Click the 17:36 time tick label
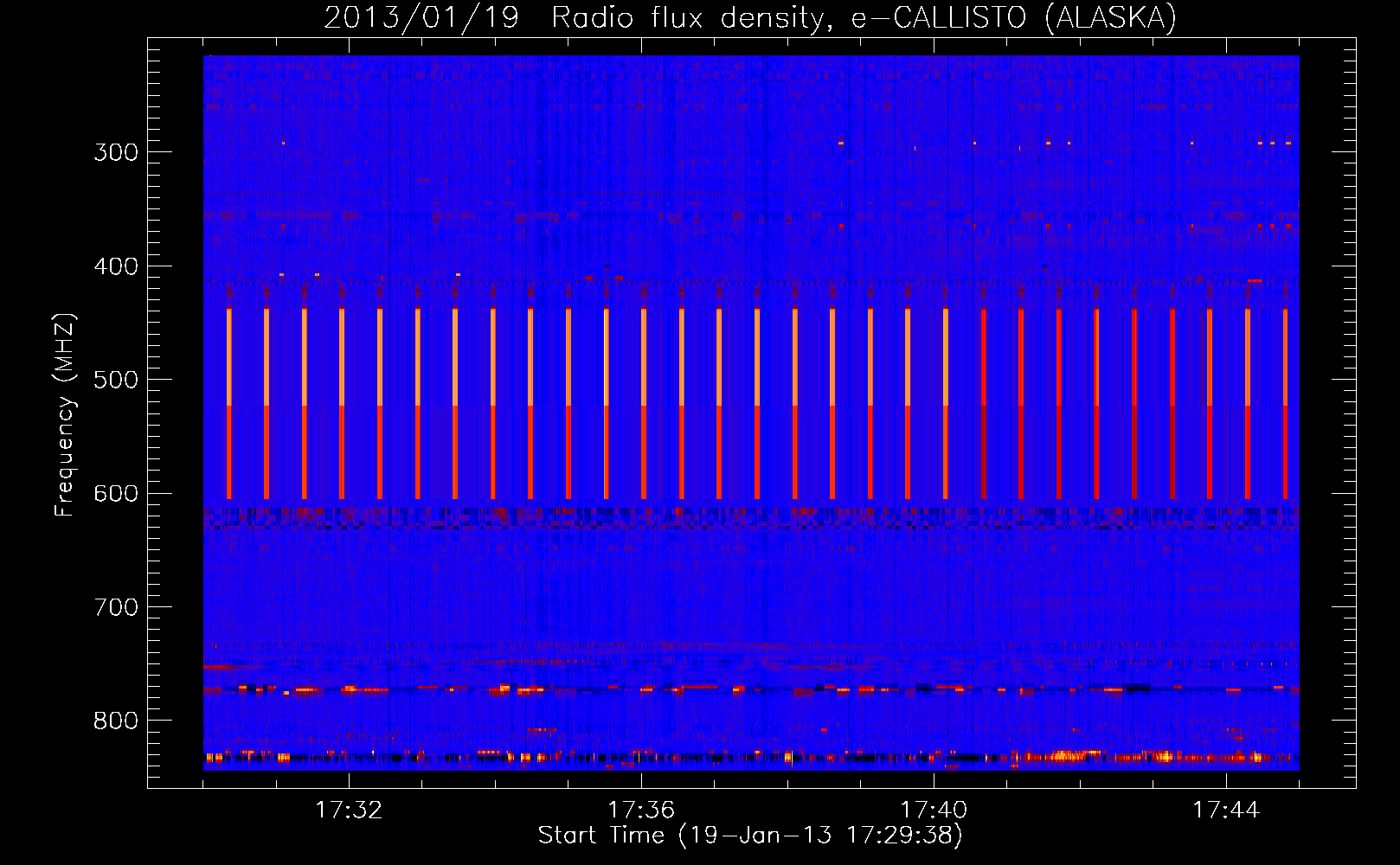Image resolution: width=1400 pixels, height=865 pixels. (641, 810)
